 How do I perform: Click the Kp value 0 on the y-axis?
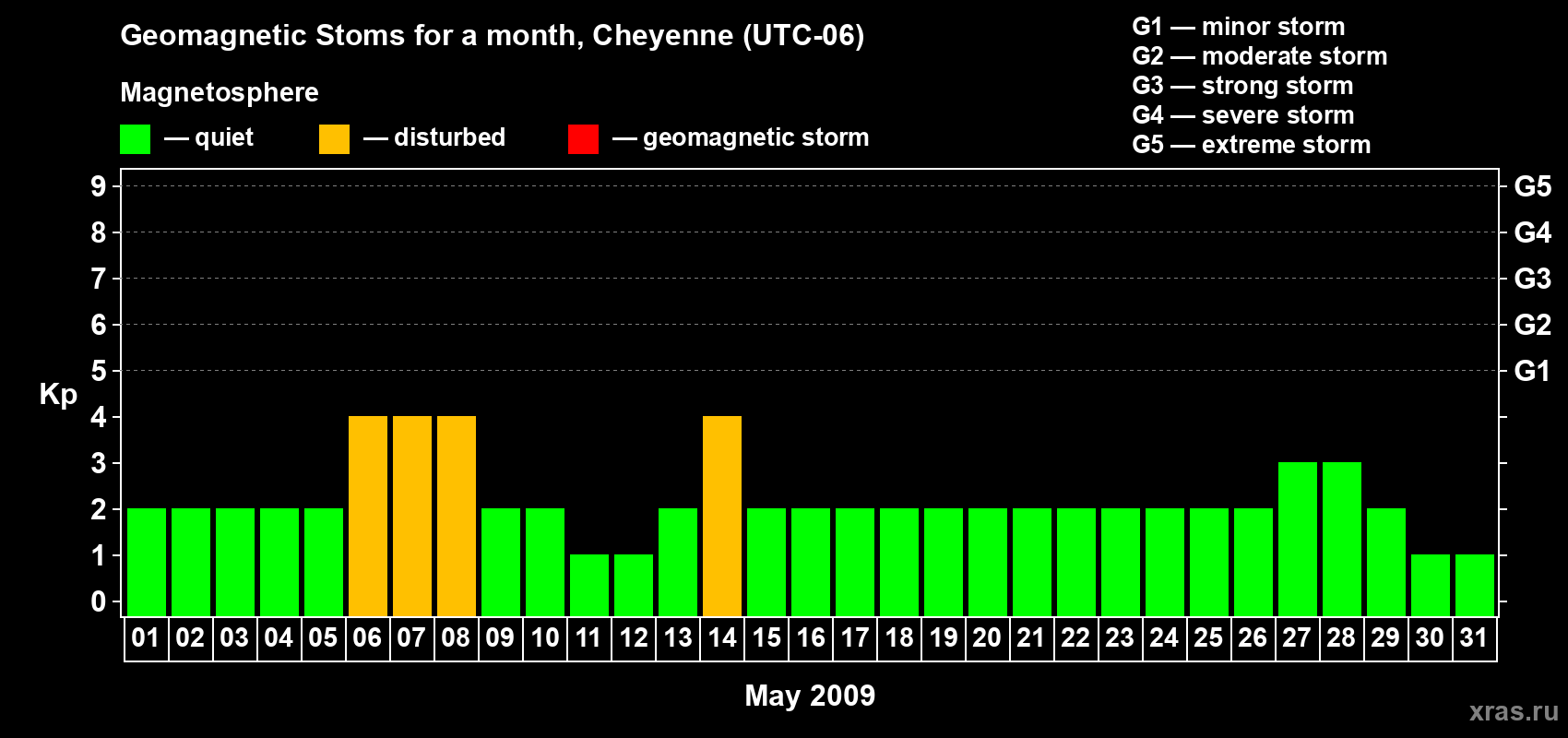[99, 601]
